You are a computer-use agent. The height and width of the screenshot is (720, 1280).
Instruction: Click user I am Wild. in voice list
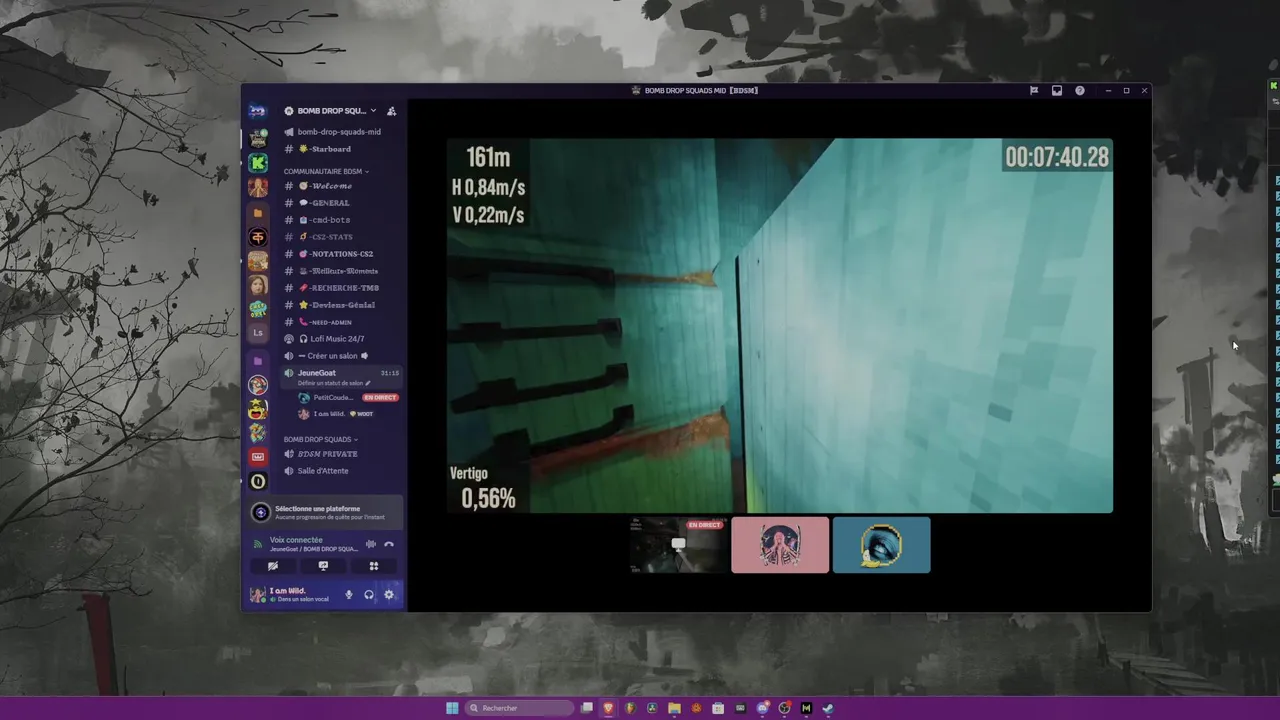(x=329, y=414)
